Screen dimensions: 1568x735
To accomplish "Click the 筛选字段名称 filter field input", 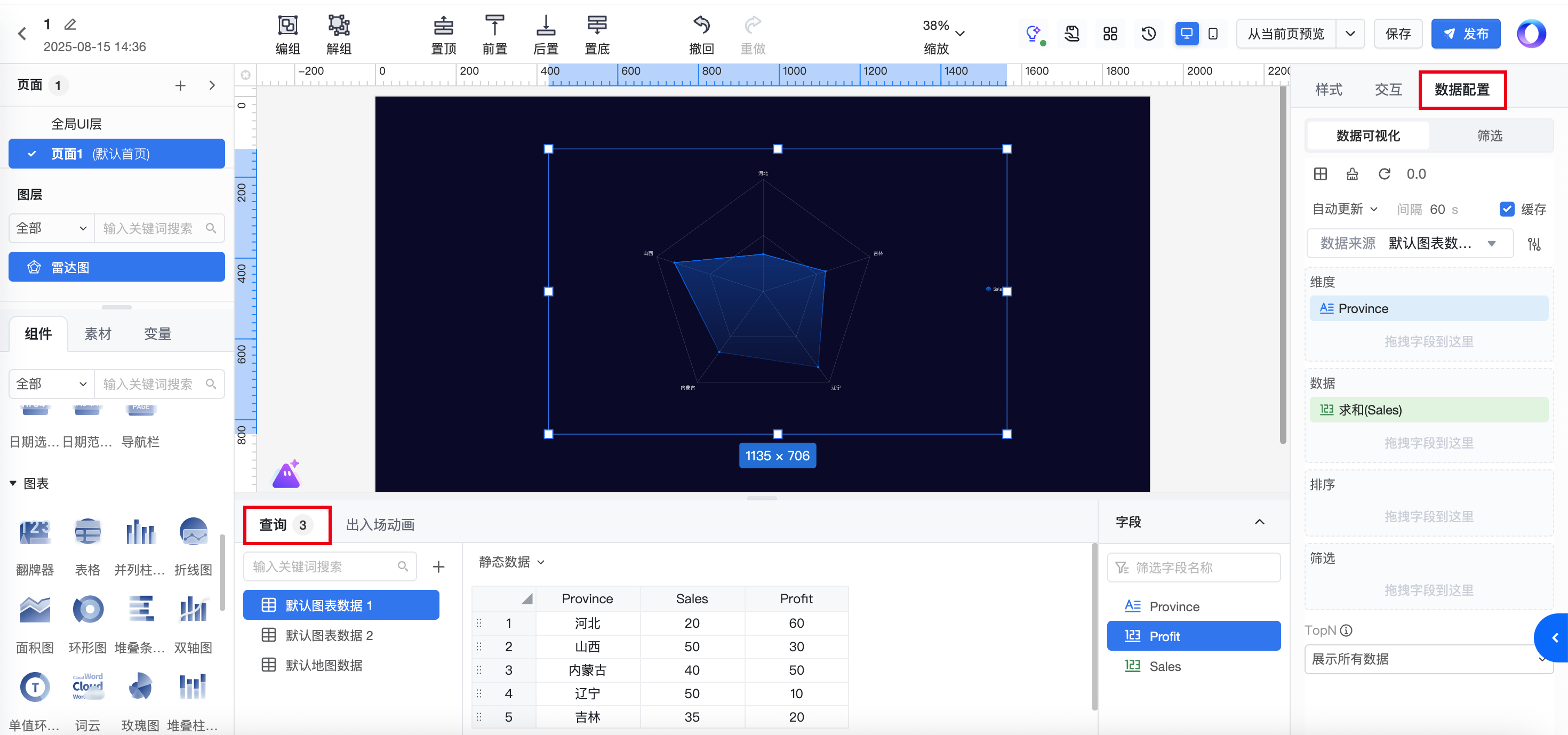I will tap(1193, 568).
